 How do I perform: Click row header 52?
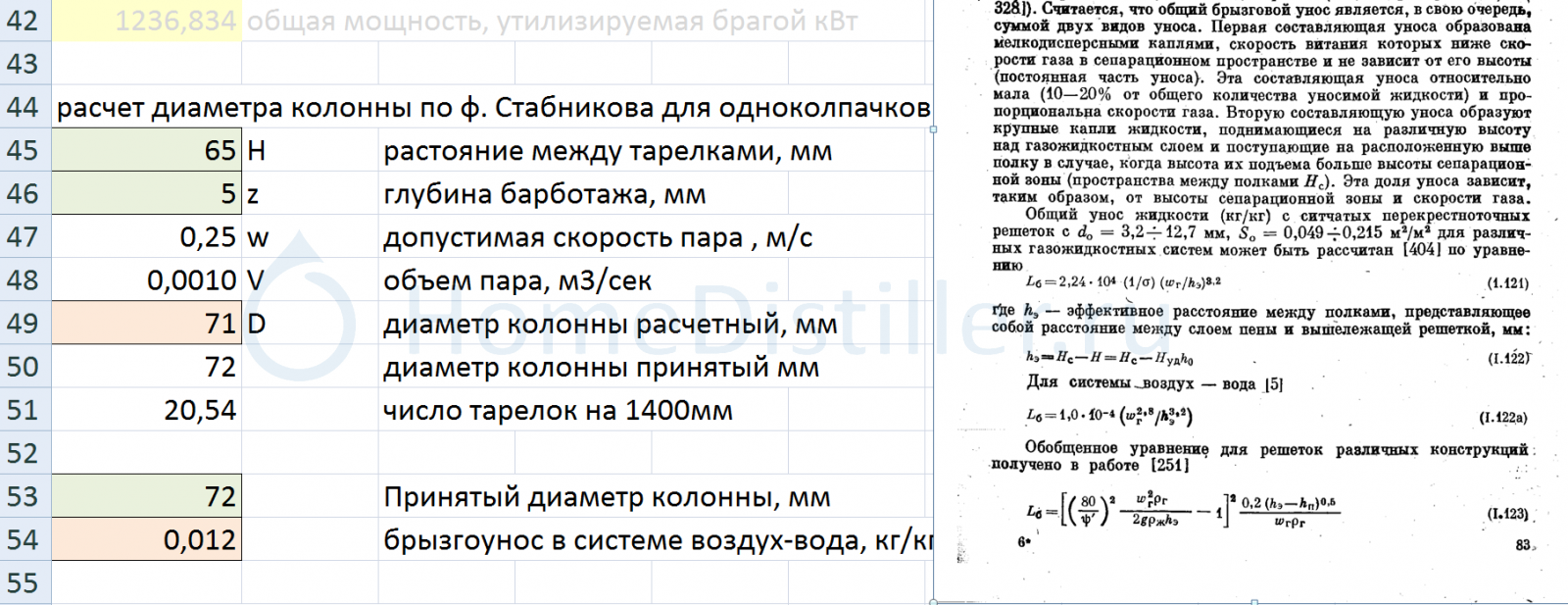coord(24,453)
